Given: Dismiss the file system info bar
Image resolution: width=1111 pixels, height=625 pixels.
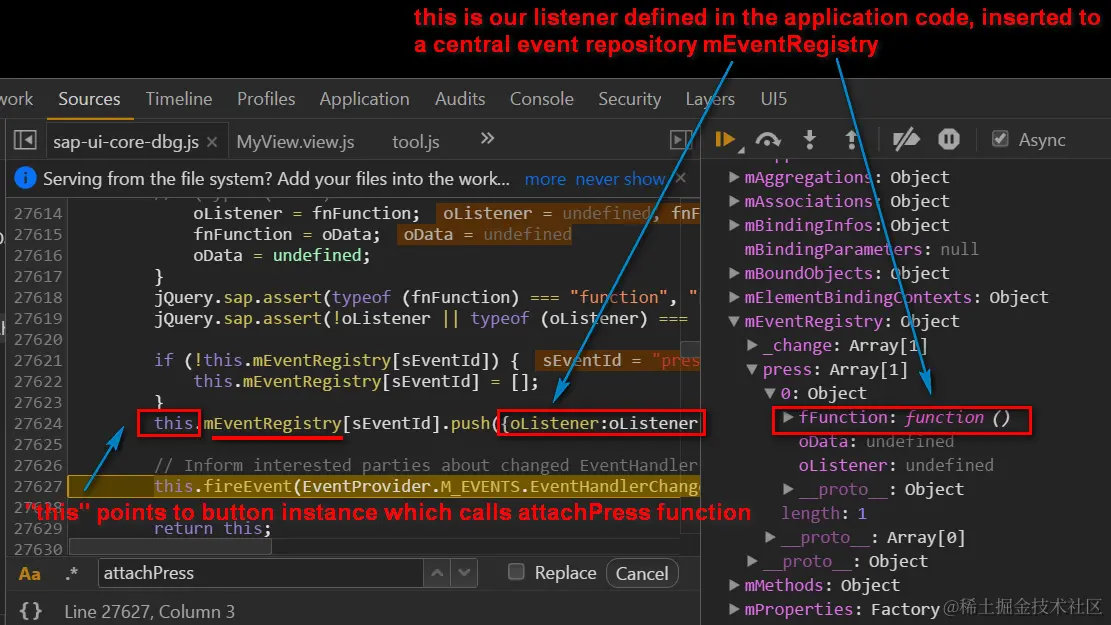Looking at the screenshot, I should pos(681,178).
